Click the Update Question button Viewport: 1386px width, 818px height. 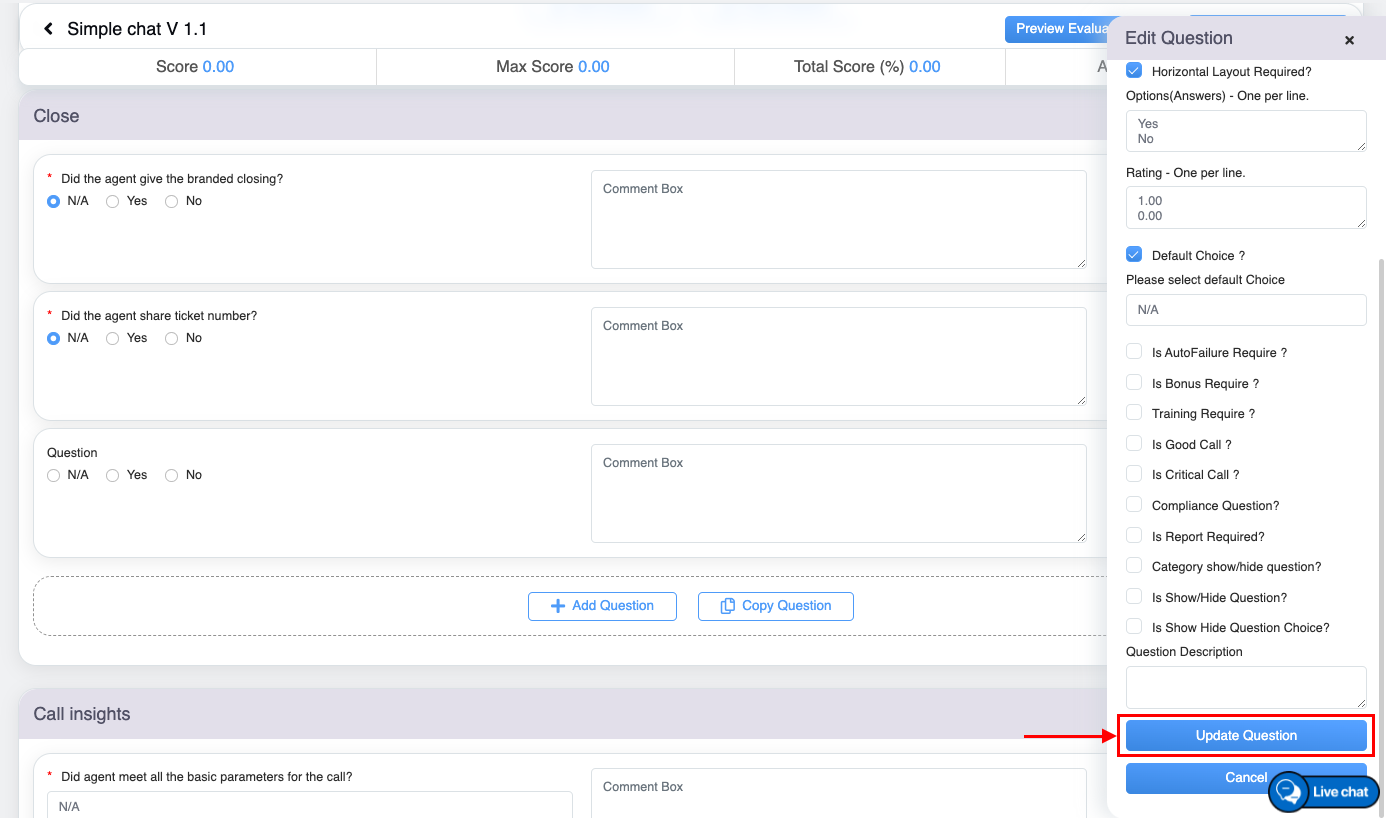click(x=1245, y=736)
